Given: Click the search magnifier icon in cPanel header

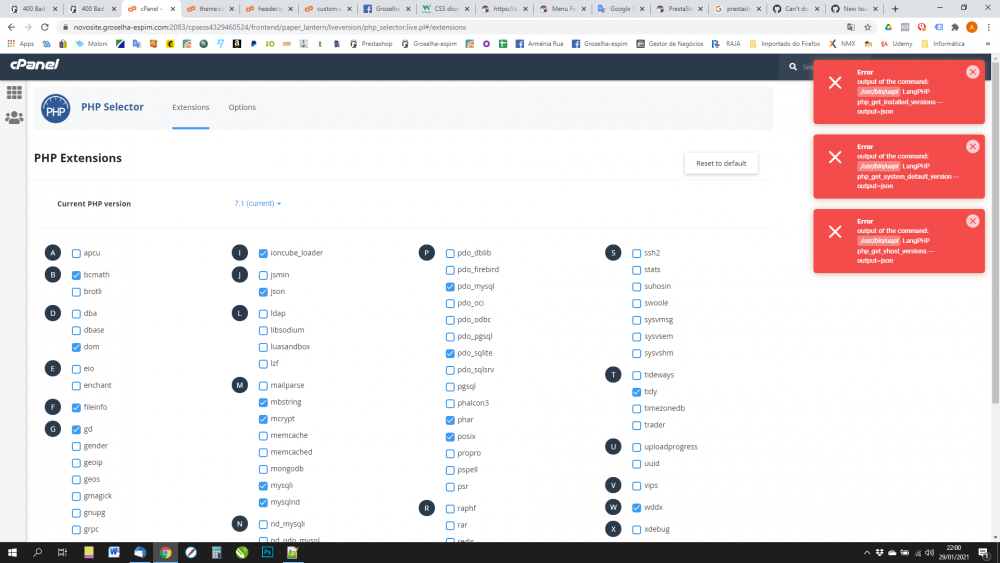Looking at the screenshot, I should (793, 66).
